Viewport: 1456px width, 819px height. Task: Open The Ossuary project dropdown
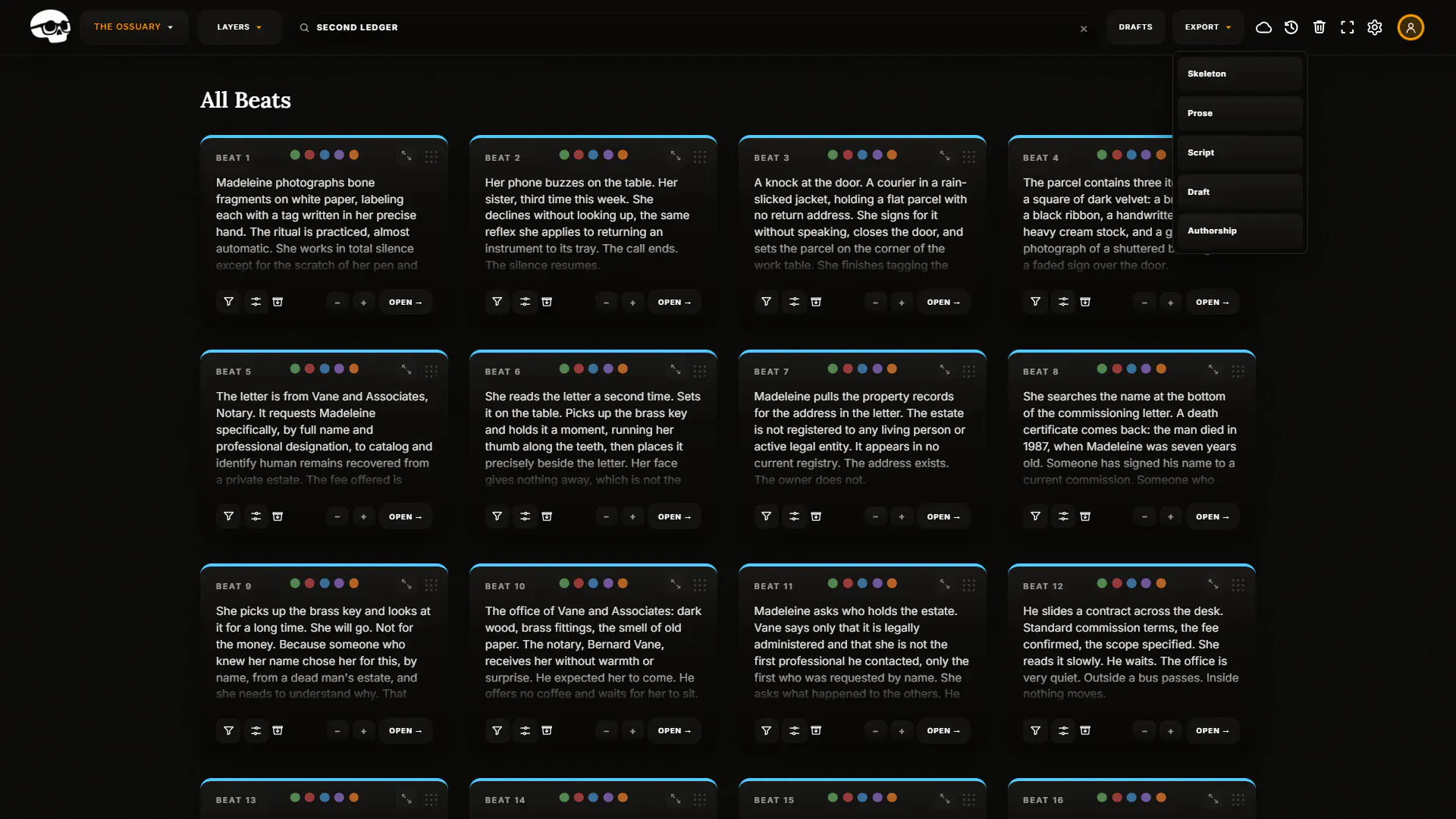(x=133, y=27)
